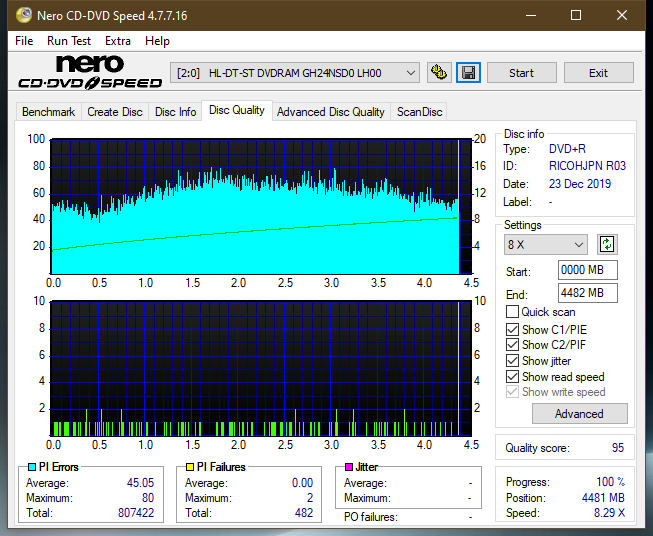Click the Advanced settings button

[x=579, y=414]
